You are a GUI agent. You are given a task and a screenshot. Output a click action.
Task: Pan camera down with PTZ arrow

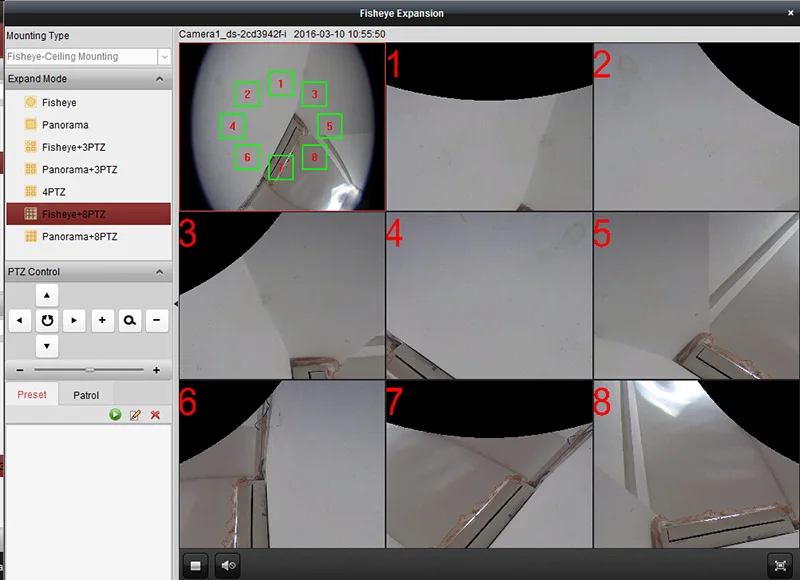pos(47,346)
